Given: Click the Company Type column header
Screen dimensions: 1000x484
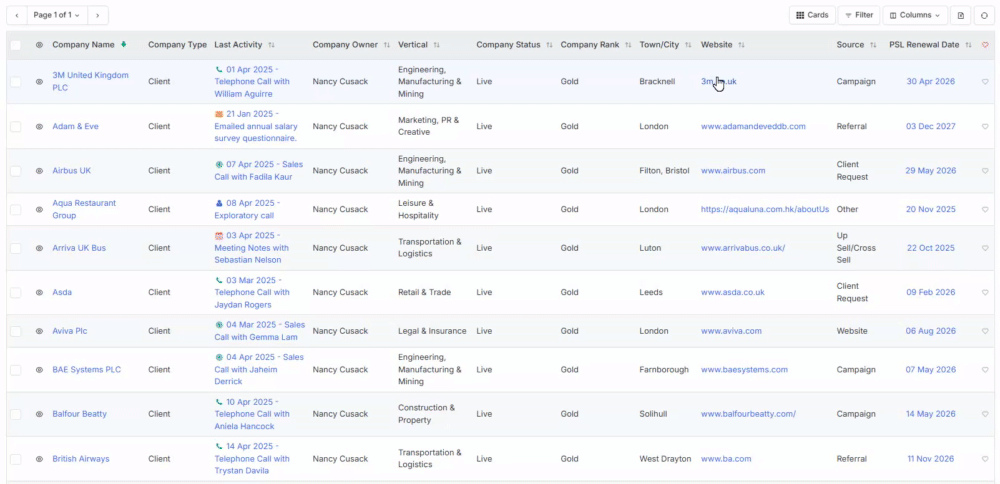Looking at the screenshot, I should [x=177, y=45].
